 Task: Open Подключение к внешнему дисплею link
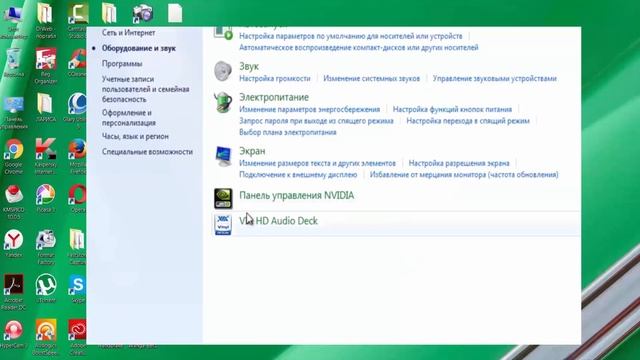point(298,175)
